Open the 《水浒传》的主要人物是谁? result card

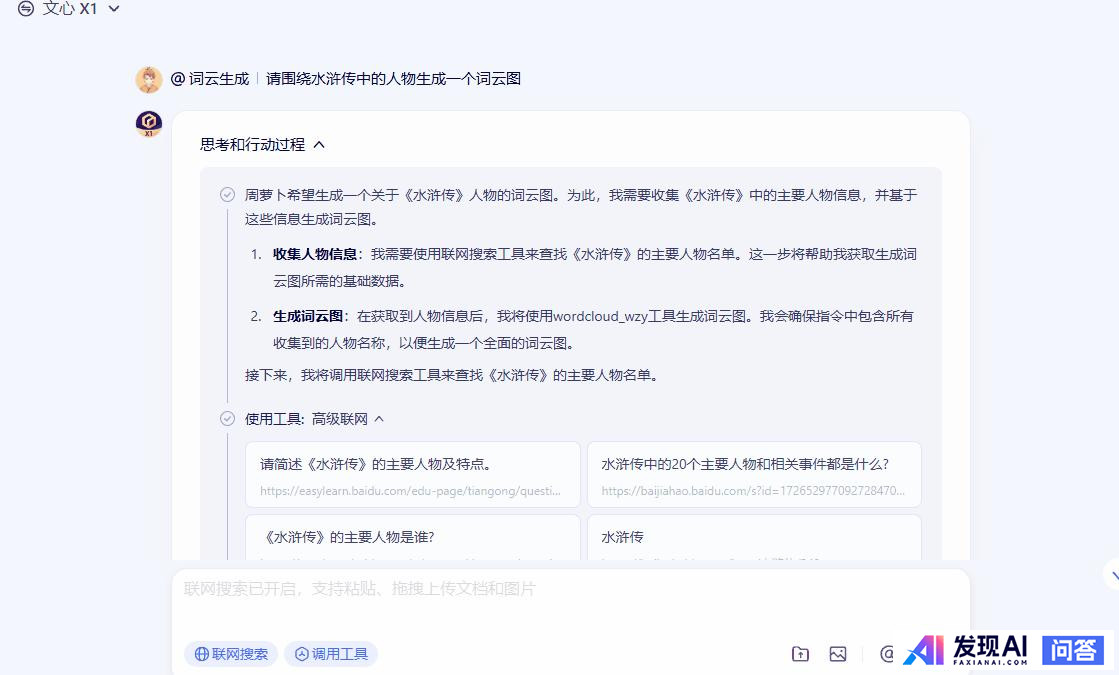tap(412, 537)
